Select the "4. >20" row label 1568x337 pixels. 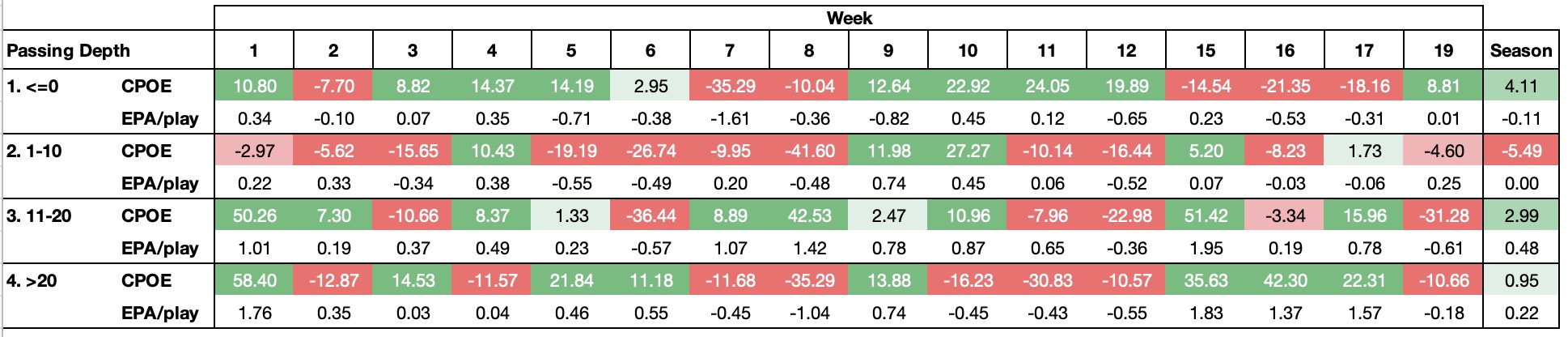[34, 280]
